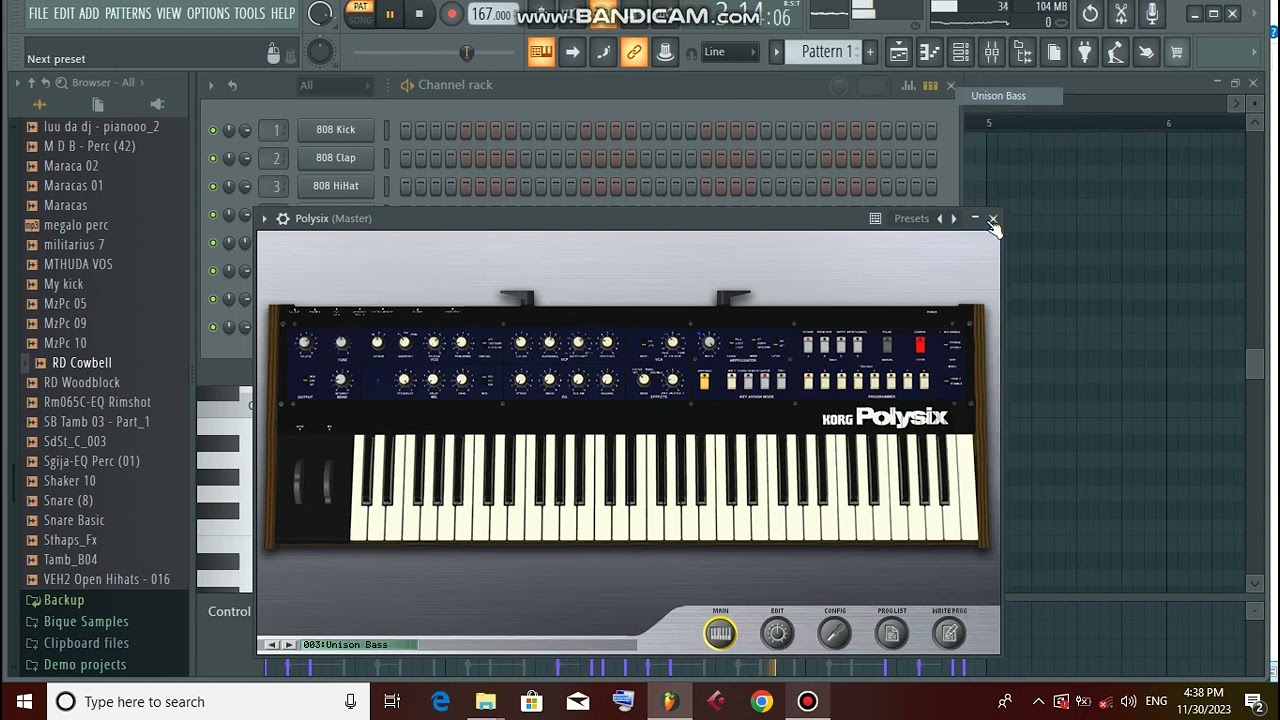This screenshot has height=720, width=1280.
Task: Mute the 808 HiHat channel LED
Action: pos(212,186)
